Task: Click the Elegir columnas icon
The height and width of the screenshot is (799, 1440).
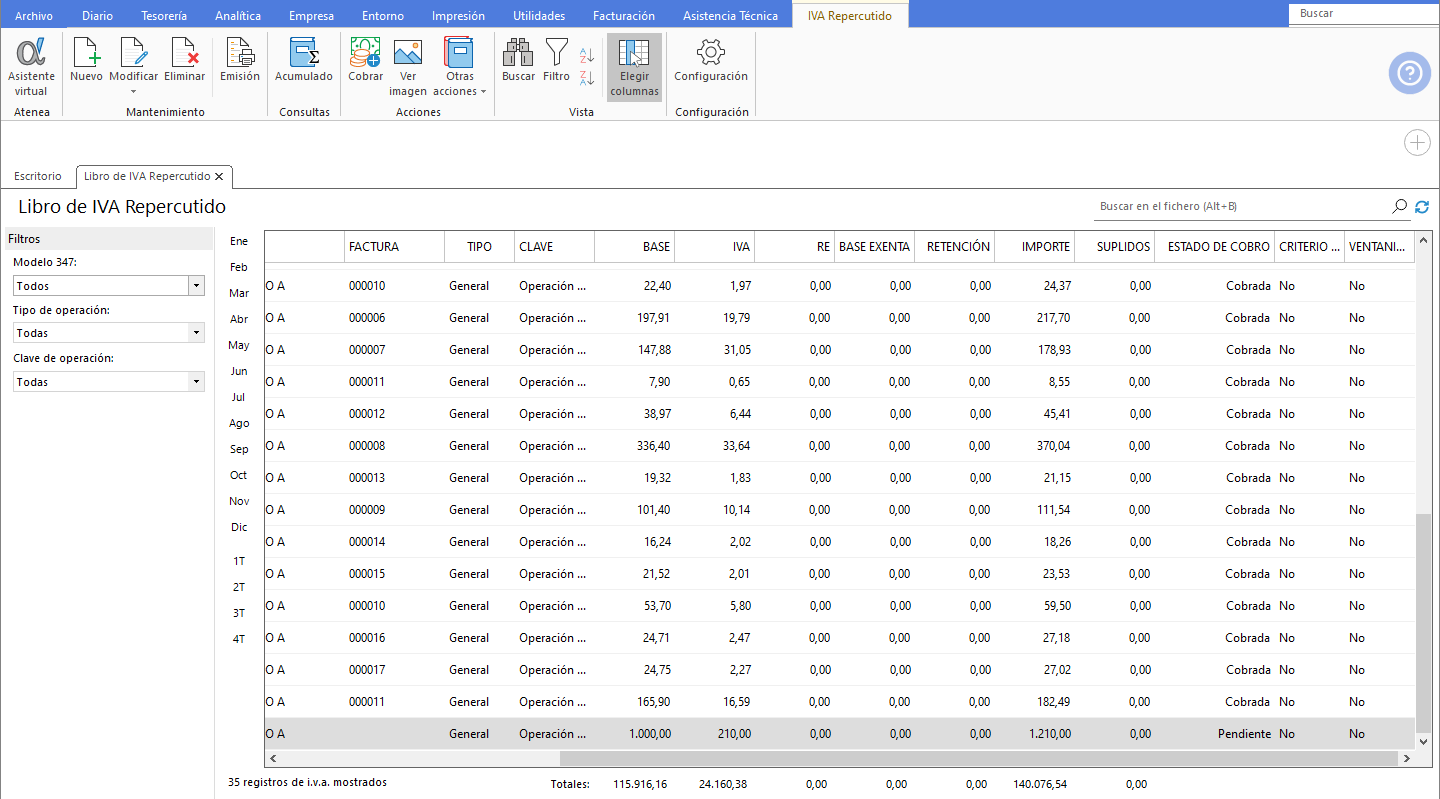Action: (x=634, y=68)
